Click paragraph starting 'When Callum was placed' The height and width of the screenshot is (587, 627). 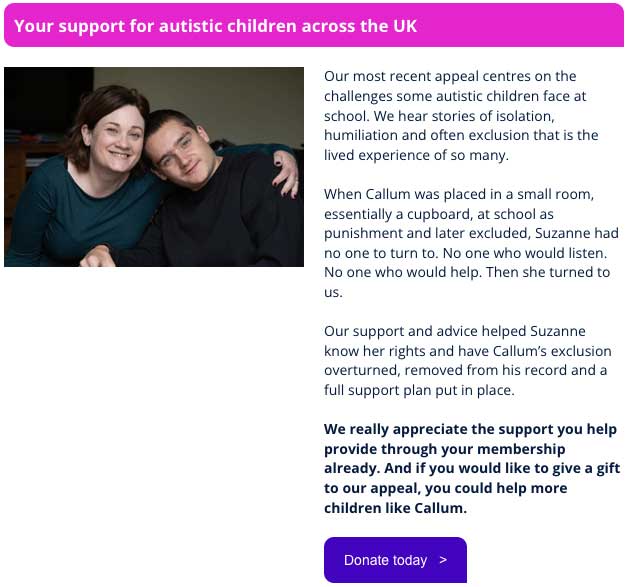pyautogui.click(x=471, y=243)
